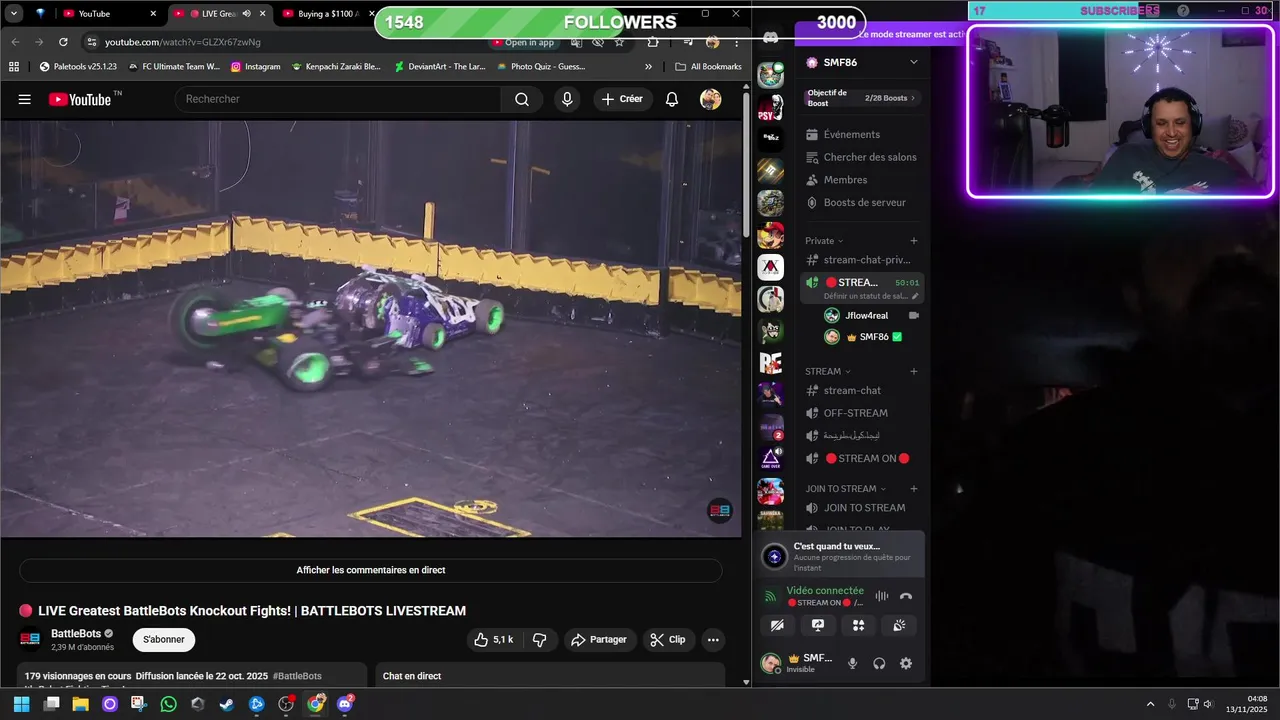Open Chrome apps grid shortcut
This screenshot has height=720, width=1280.
click(14, 67)
